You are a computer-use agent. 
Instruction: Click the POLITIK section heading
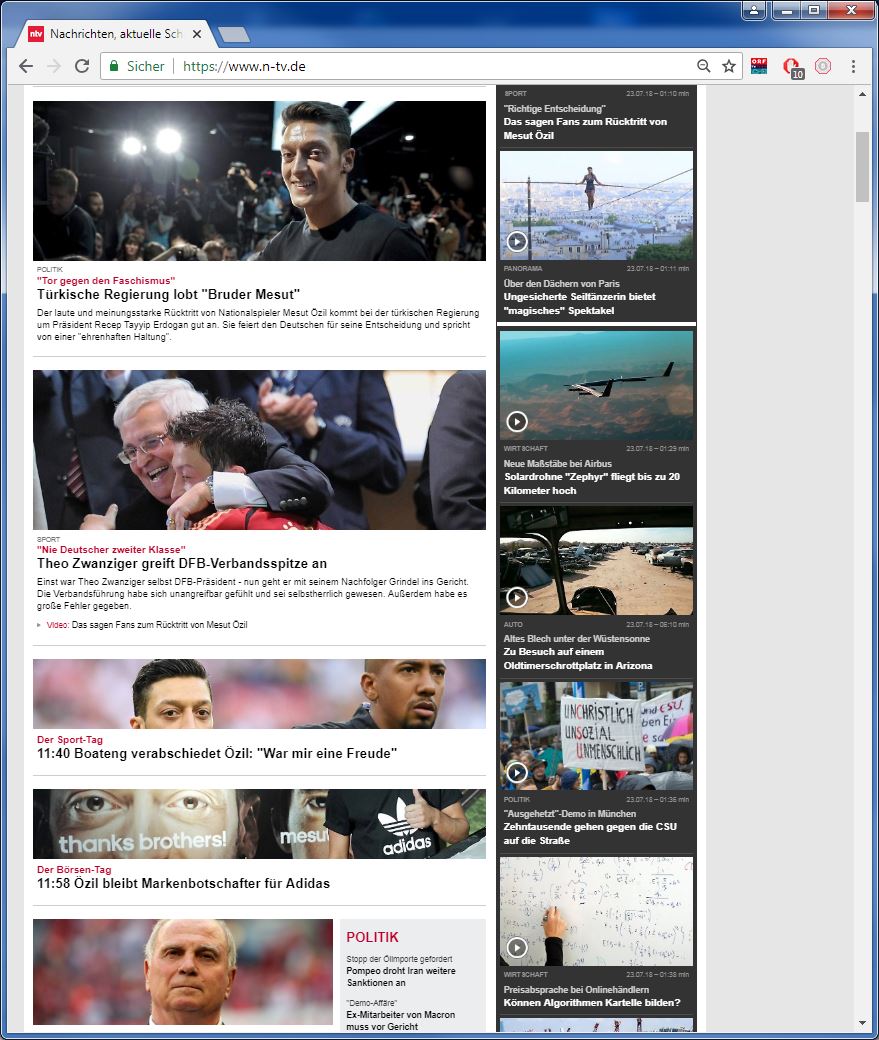tap(372, 937)
